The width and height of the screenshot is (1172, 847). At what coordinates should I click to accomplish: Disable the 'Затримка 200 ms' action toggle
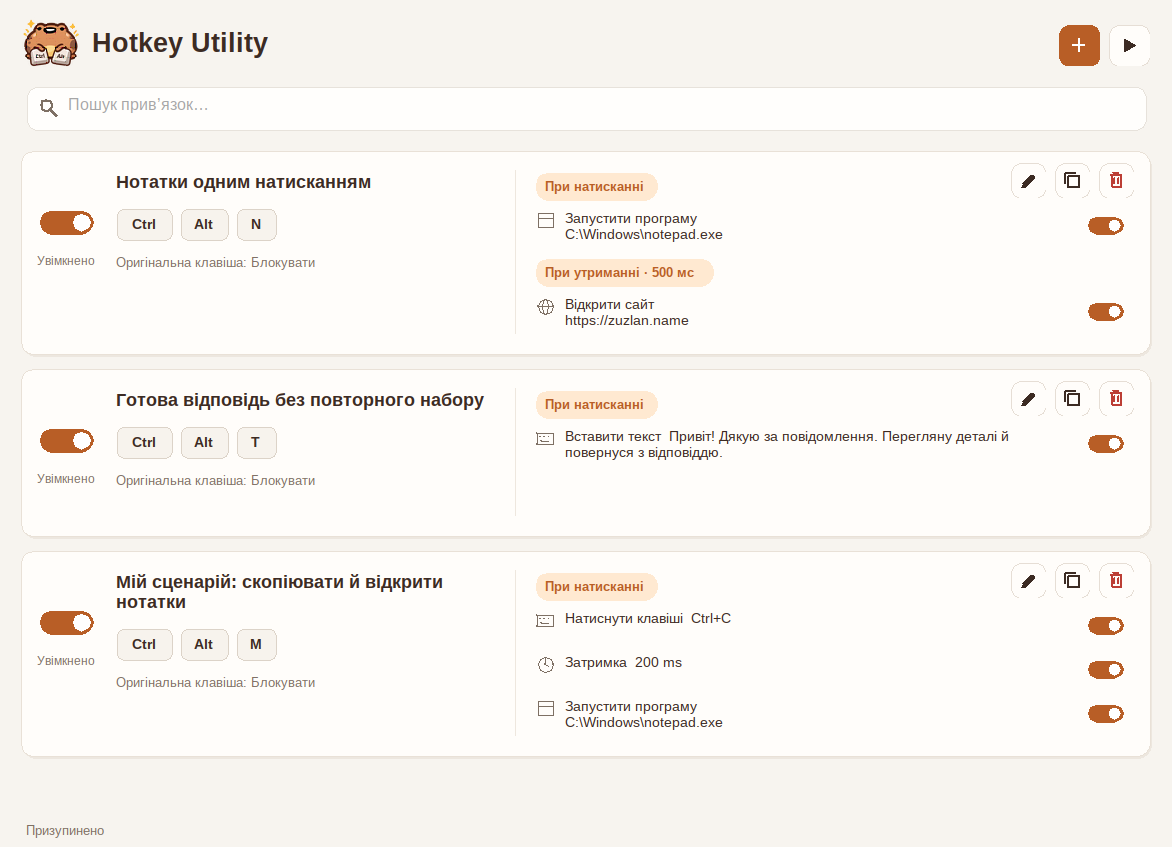[1105, 670]
